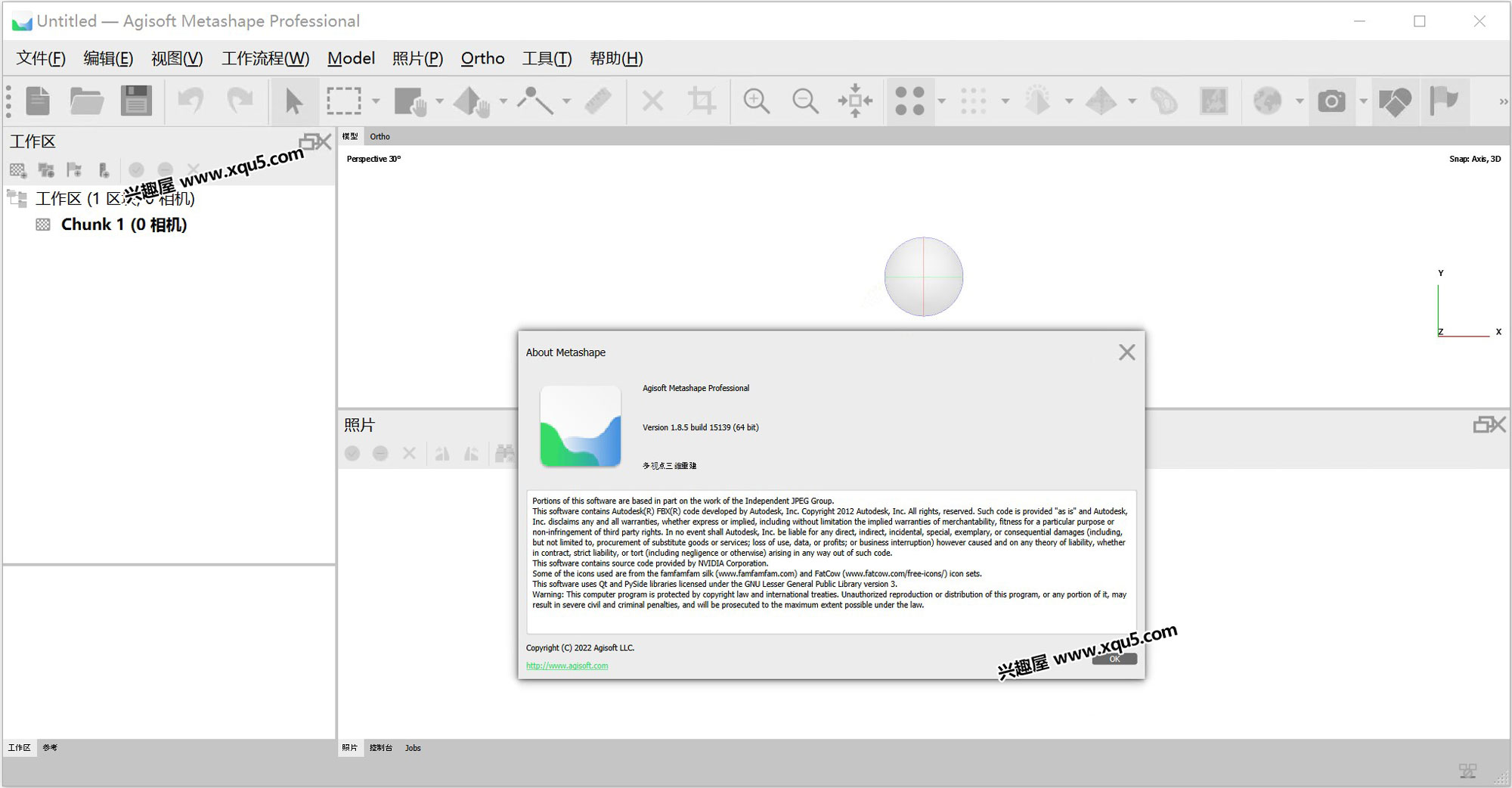Image resolution: width=1512 pixels, height=788 pixels.
Task: Switch to the 控制台 tab
Action: (x=381, y=748)
